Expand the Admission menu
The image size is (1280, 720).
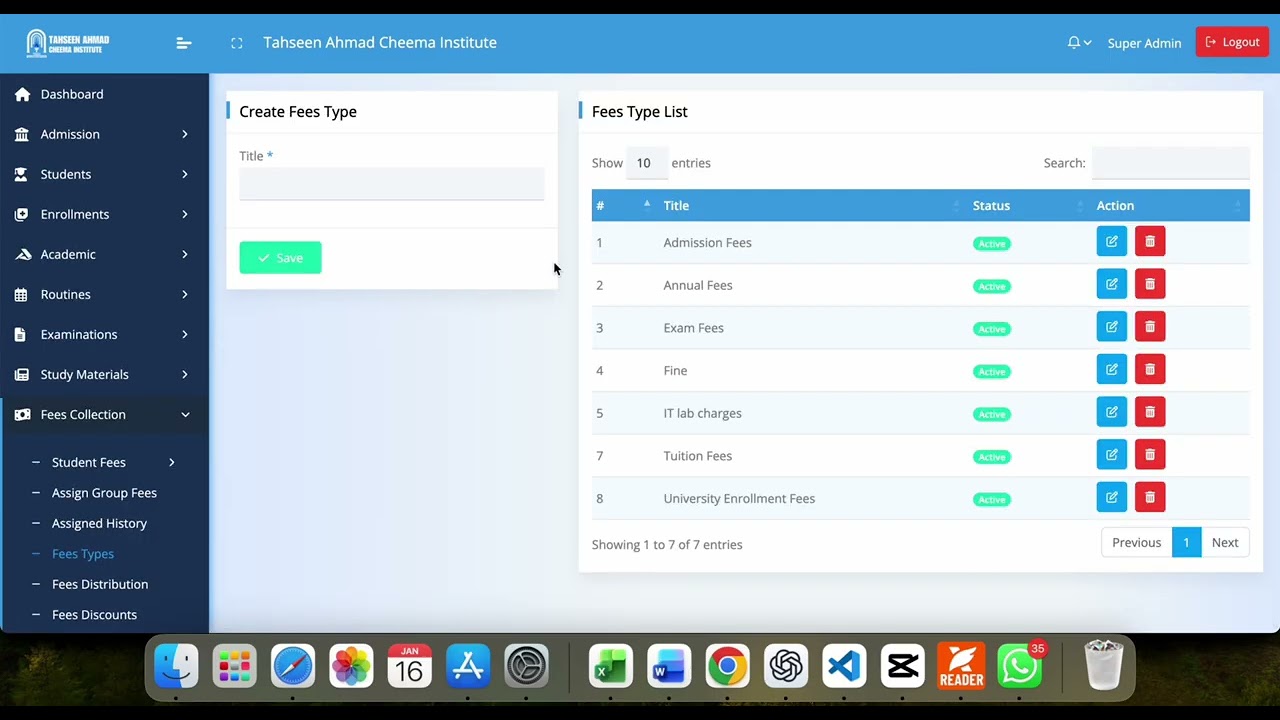pyautogui.click(x=102, y=134)
